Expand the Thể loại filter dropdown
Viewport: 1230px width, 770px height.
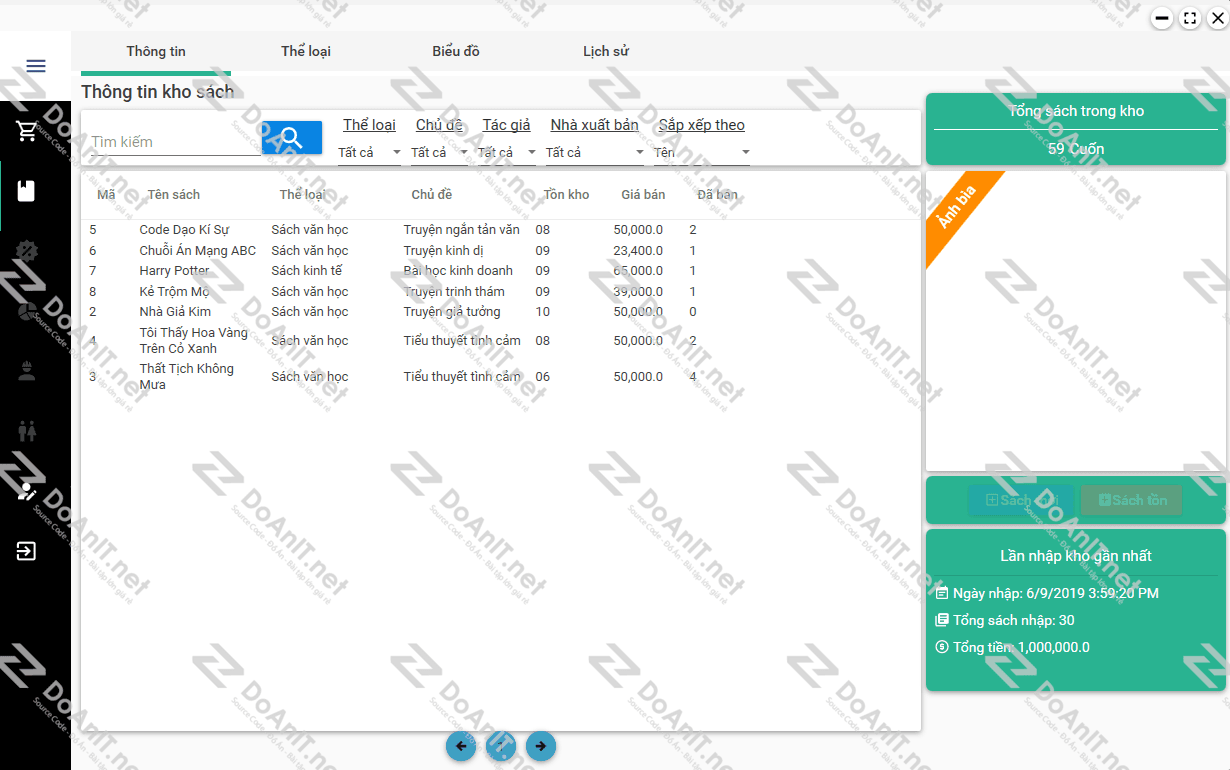(x=369, y=153)
